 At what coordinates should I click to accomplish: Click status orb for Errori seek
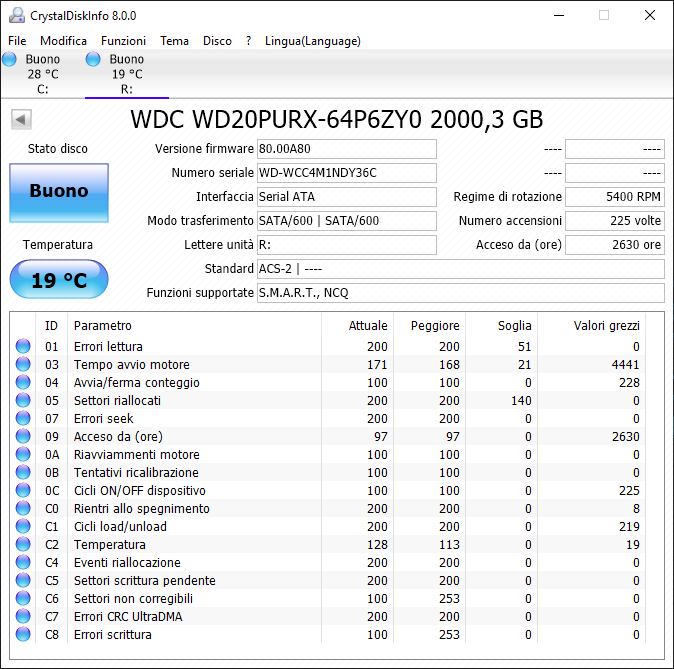(x=23, y=418)
